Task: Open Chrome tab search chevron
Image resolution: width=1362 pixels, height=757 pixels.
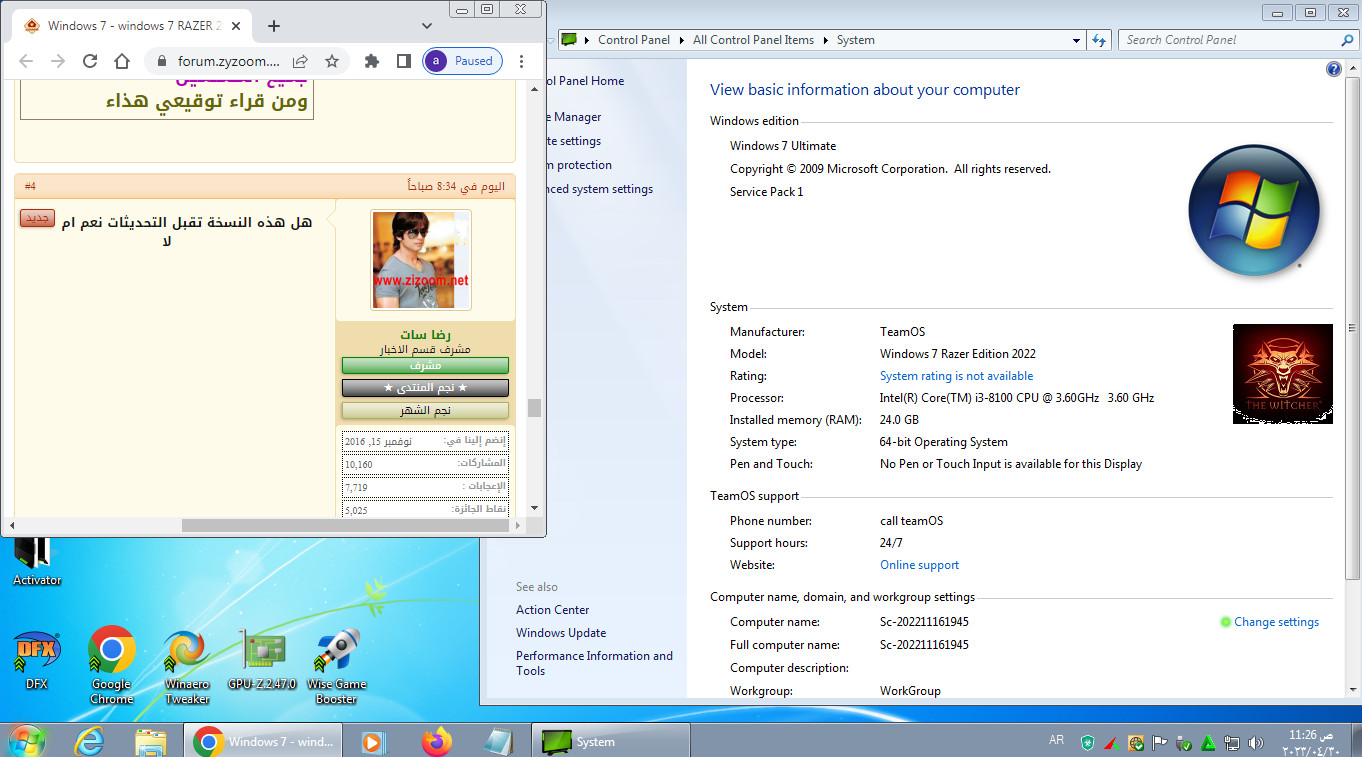Action: (427, 26)
